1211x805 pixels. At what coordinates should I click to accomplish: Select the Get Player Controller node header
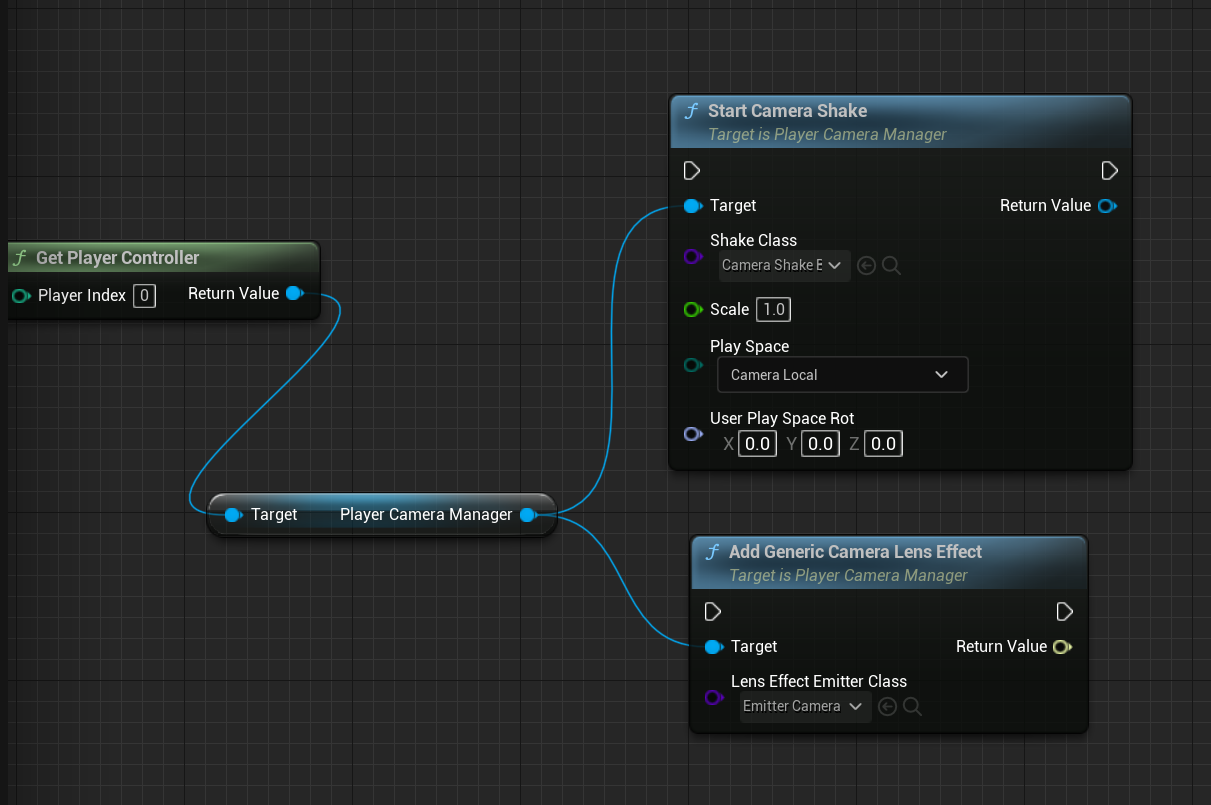pos(118,258)
